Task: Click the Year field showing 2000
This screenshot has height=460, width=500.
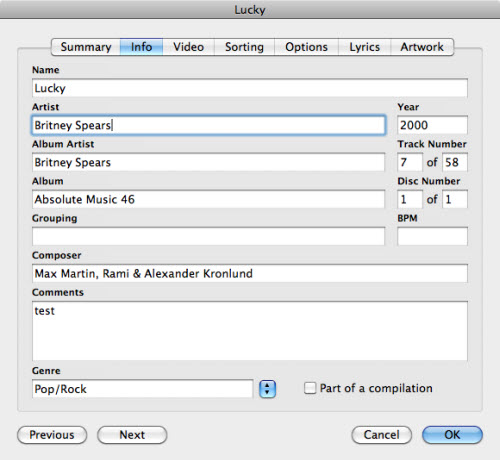Action: [x=432, y=125]
